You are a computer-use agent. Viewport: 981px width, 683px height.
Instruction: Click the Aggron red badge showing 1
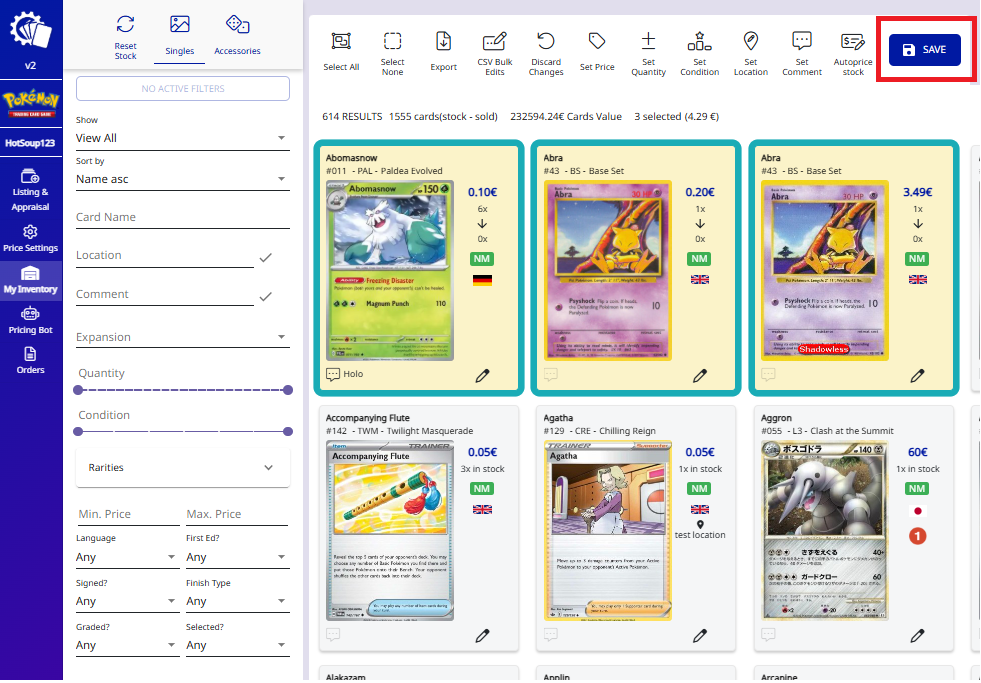[917, 536]
